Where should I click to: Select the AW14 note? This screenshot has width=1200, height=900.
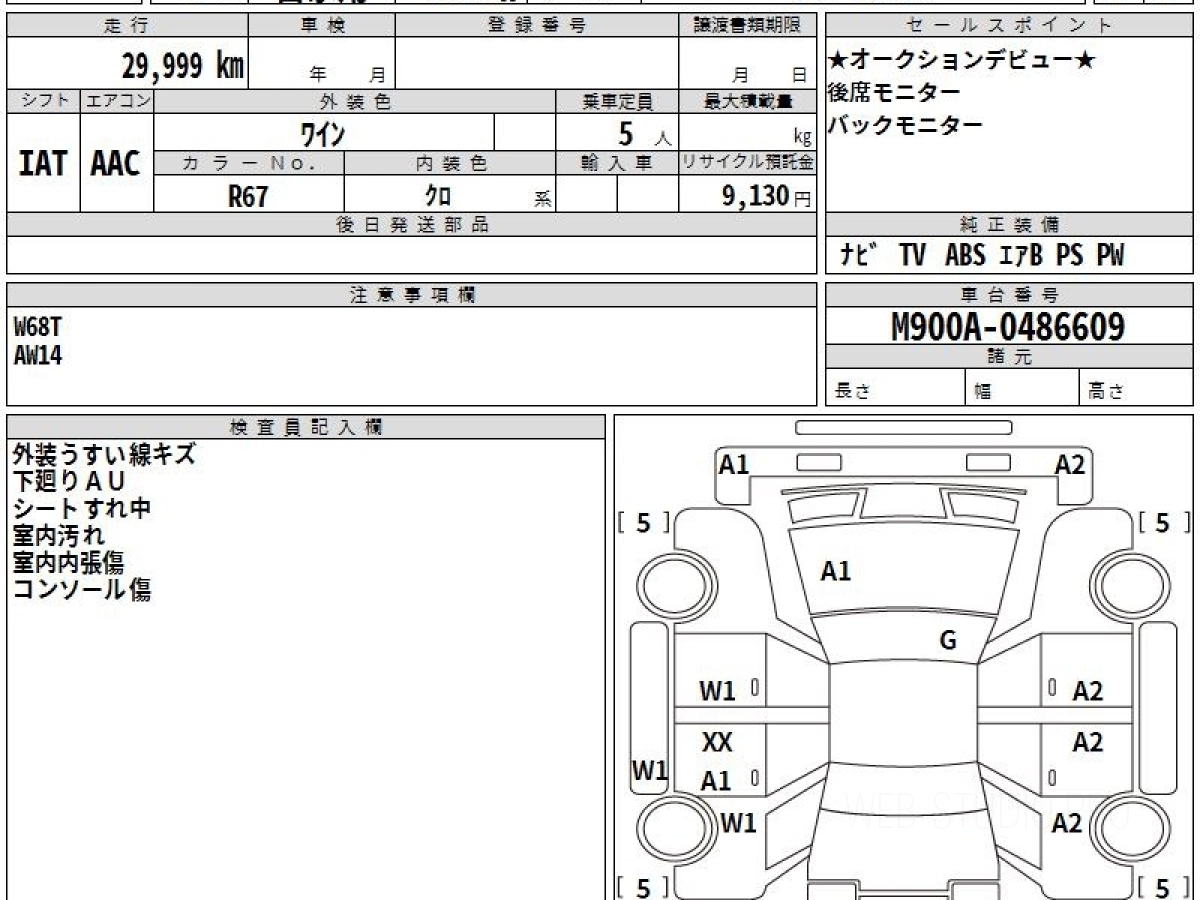click(x=39, y=354)
